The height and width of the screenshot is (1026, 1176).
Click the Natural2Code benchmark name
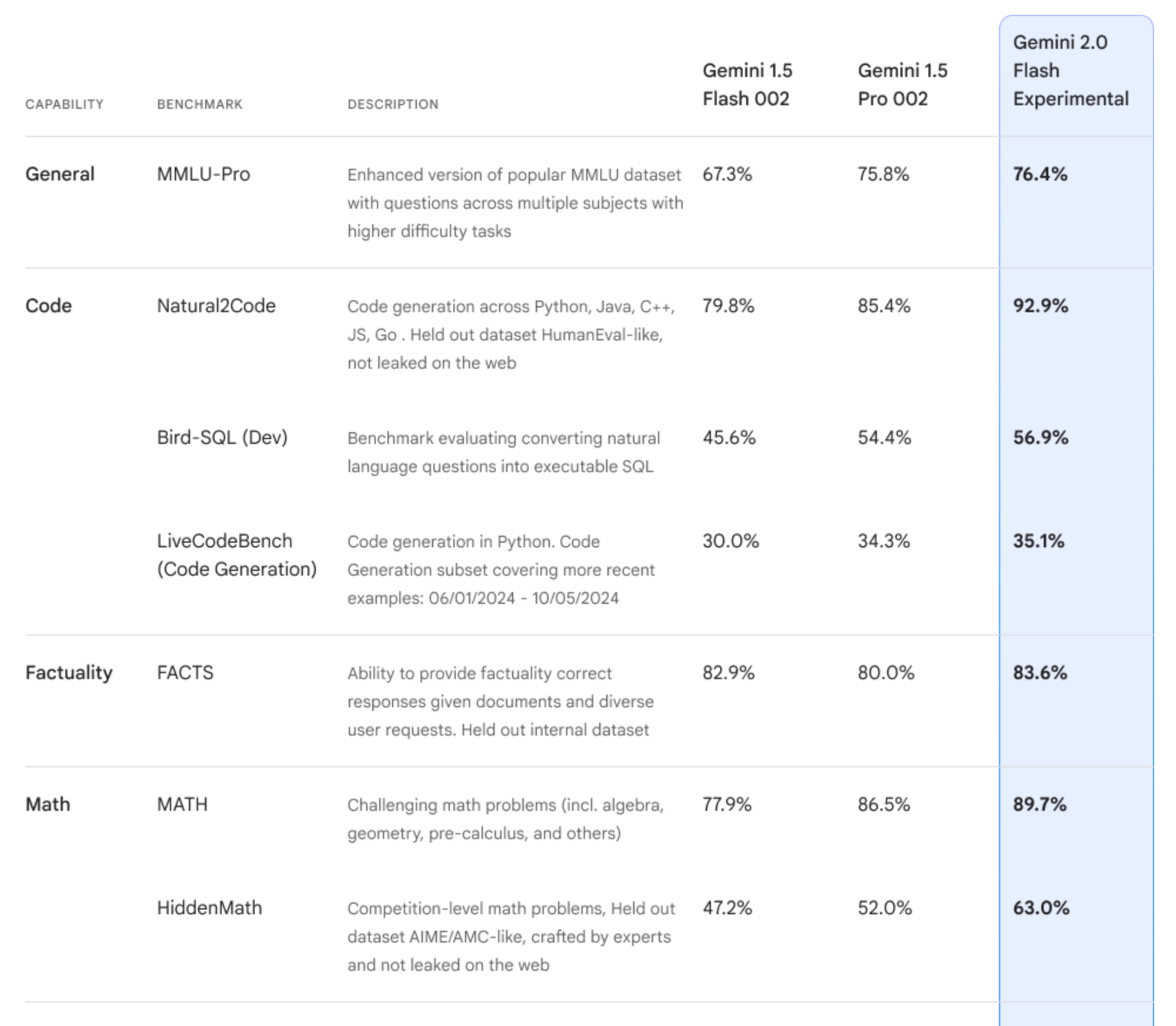click(x=216, y=306)
